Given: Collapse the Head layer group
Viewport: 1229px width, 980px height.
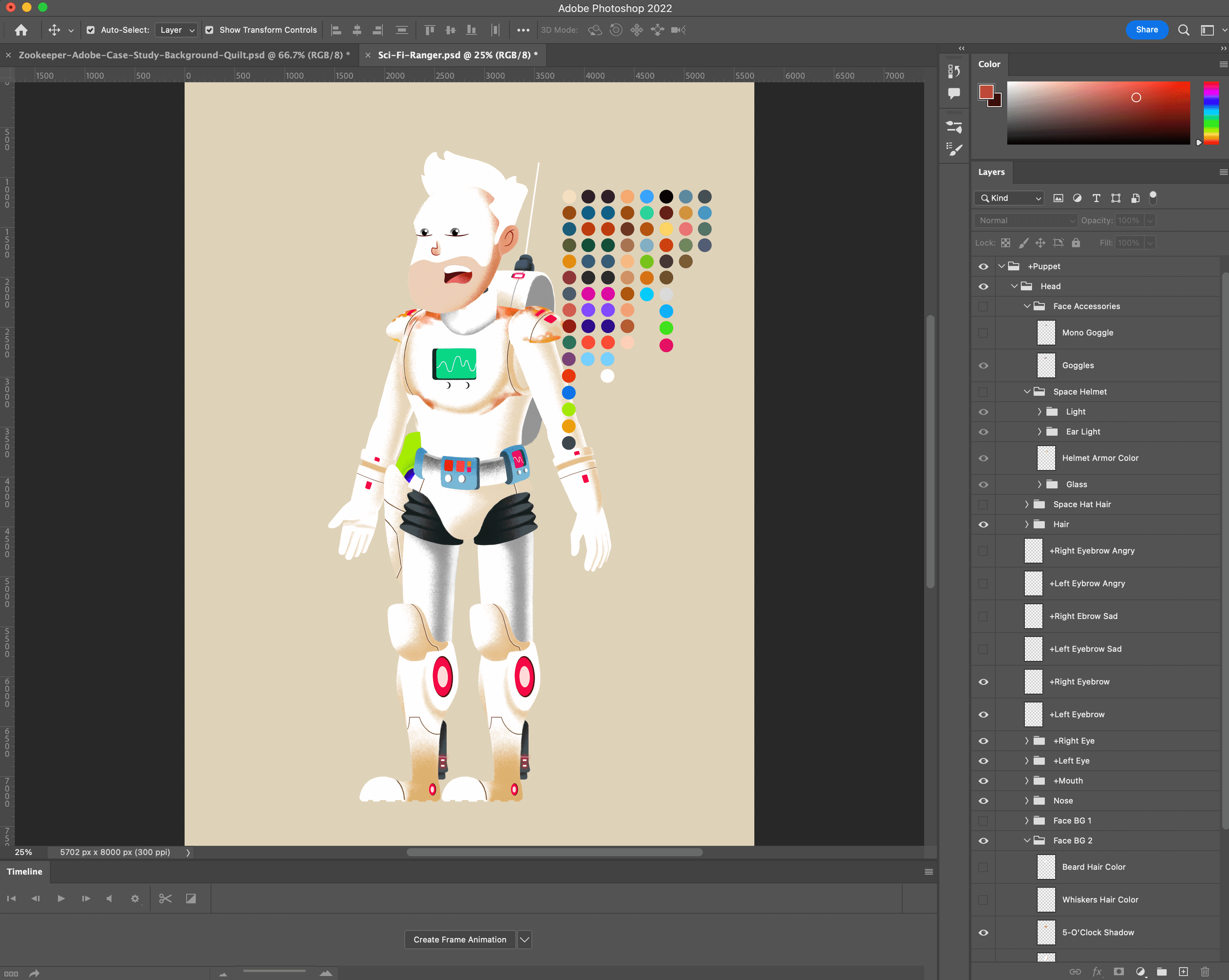Looking at the screenshot, I should (x=1014, y=286).
